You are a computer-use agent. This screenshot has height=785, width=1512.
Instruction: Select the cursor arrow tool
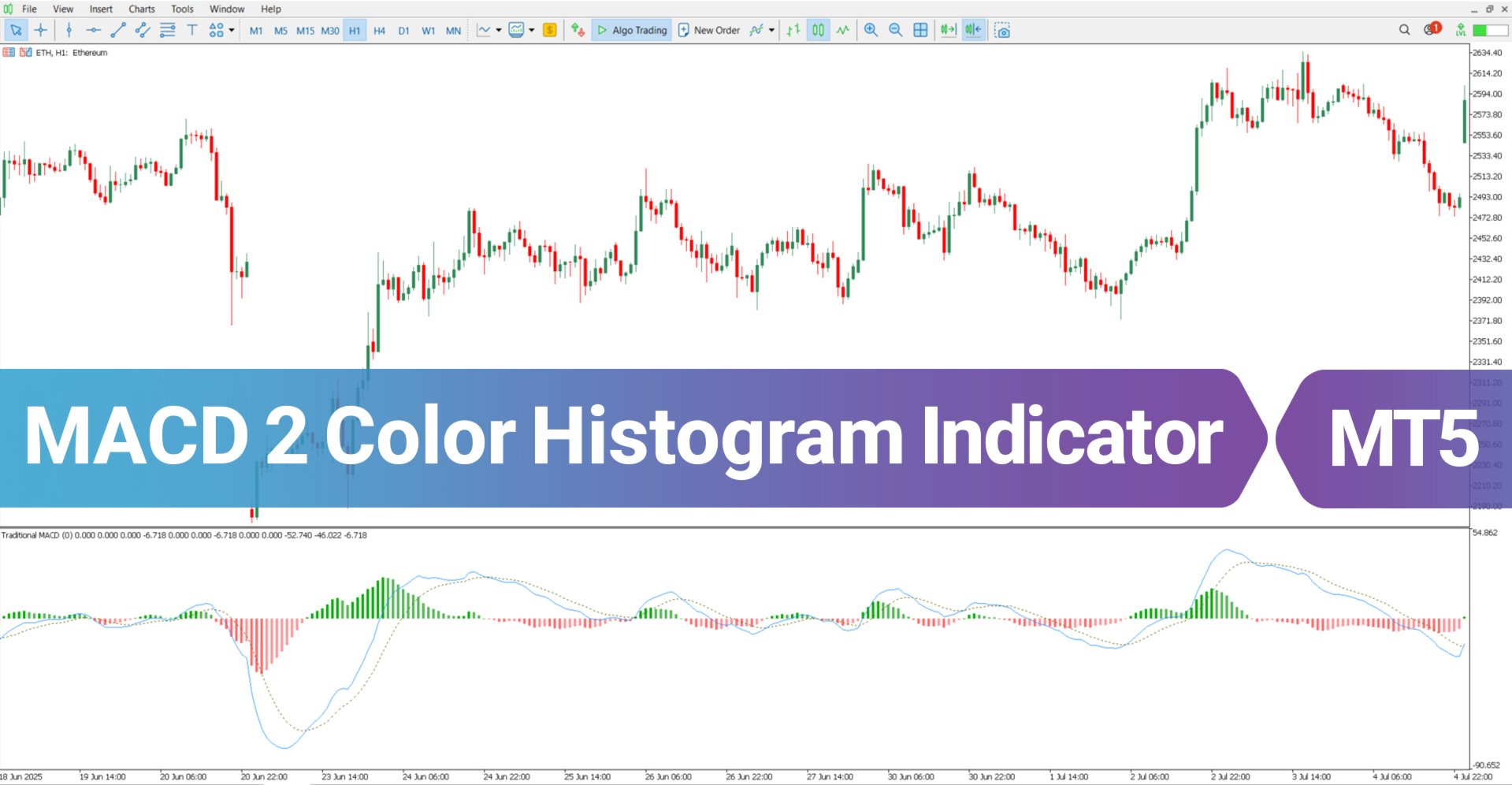[16, 30]
